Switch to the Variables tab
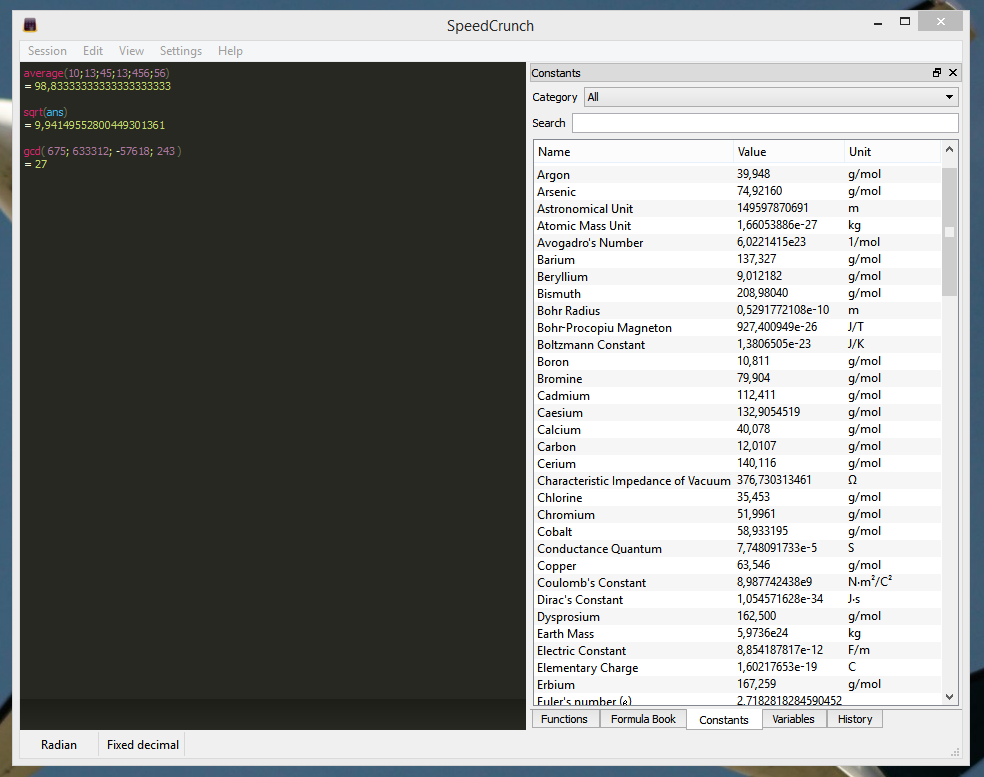The height and width of the screenshot is (777, 984). (794, 718)
